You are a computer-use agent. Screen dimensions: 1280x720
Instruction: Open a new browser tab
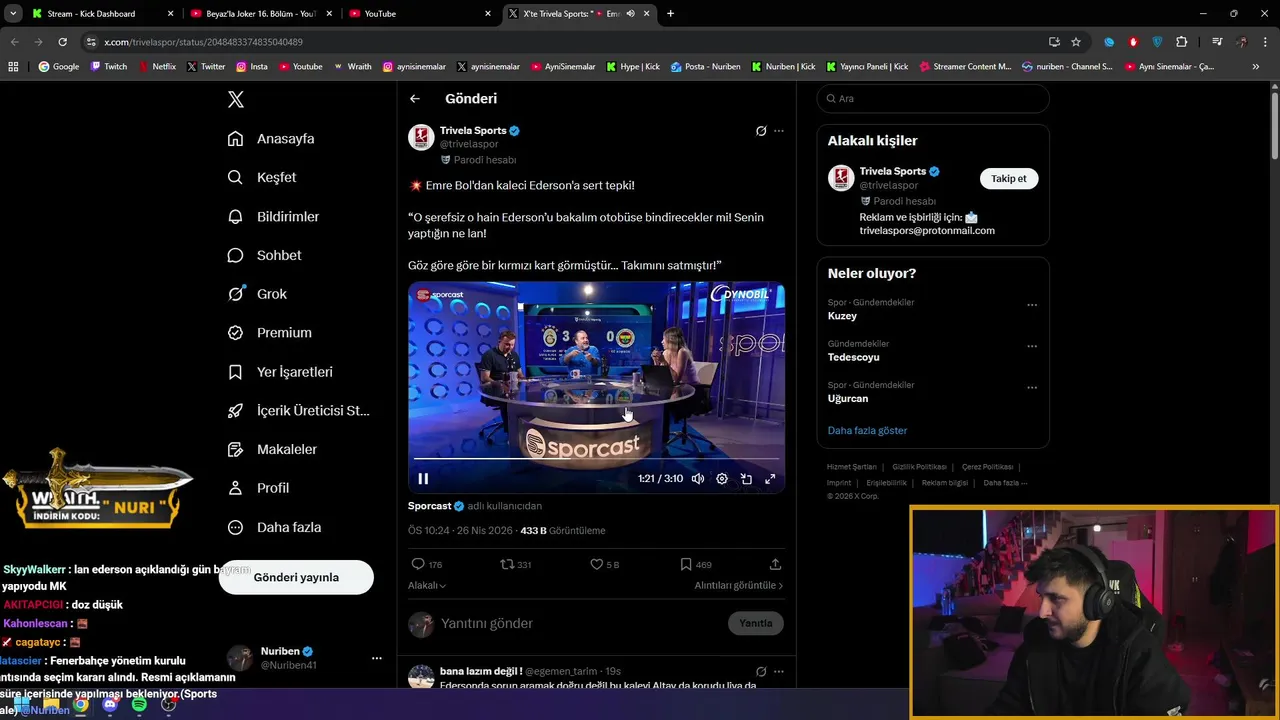click(670, 14)
